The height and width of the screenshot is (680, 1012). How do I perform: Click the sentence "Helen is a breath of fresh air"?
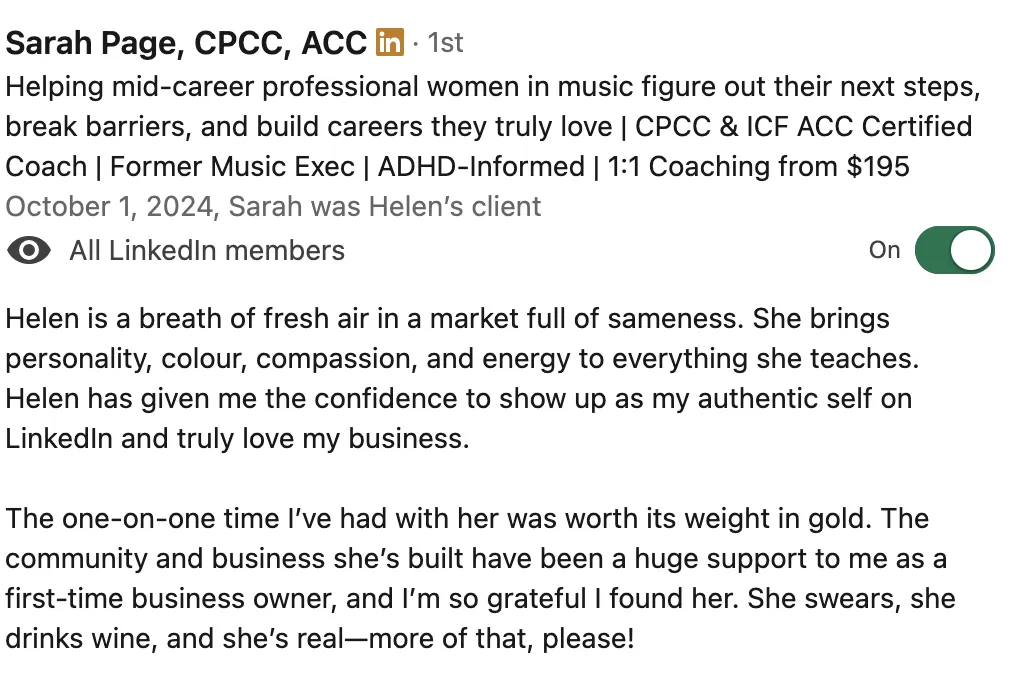point(374,319)
